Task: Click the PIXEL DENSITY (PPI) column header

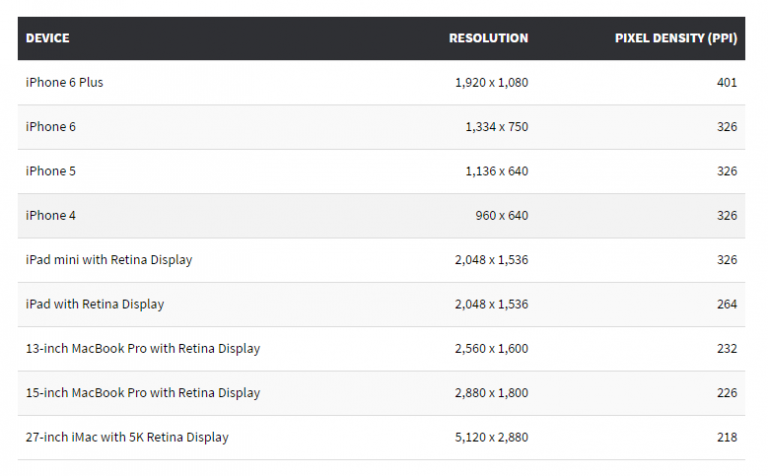Action: [675, 38]
